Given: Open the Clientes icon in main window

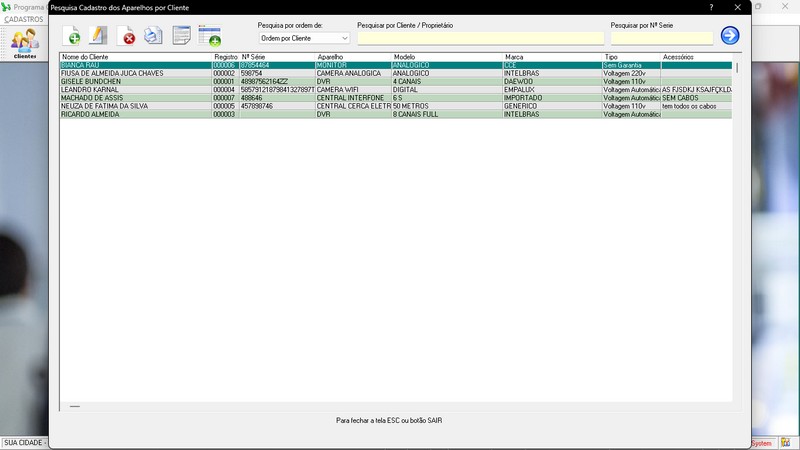Looking at the screenshot, I should tap(25, 43).
